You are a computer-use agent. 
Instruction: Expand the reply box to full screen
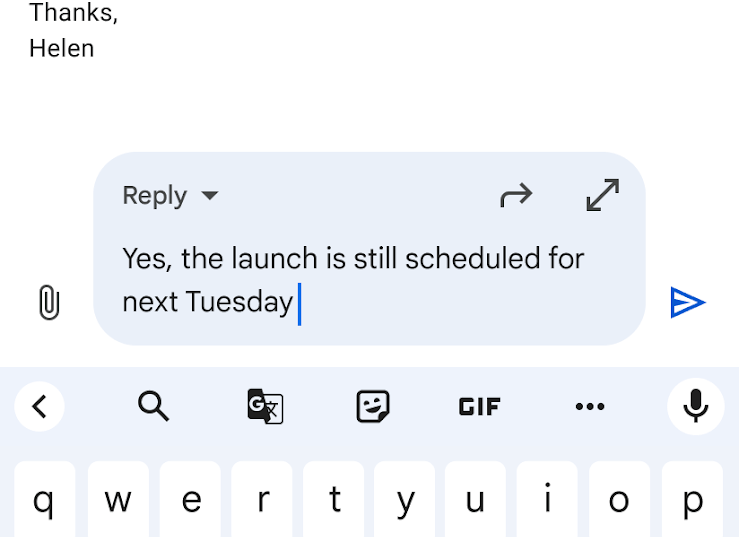[x=602, y=196]
